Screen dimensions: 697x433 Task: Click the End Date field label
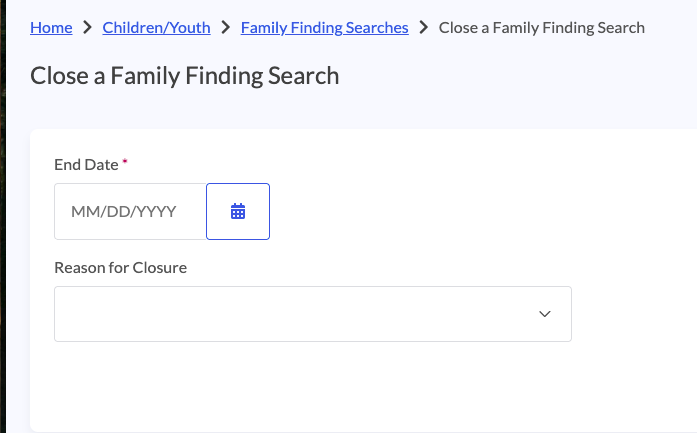click(x=86, y=164)
